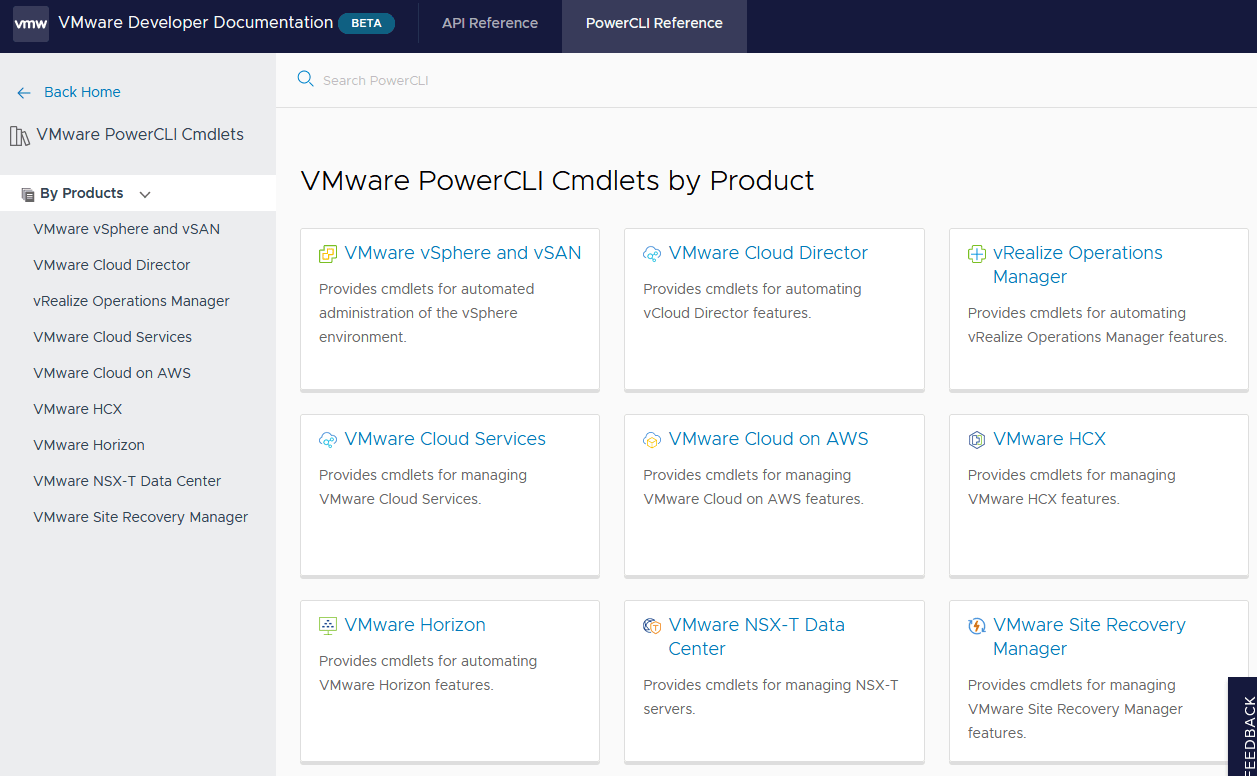Open VMware HCX card title
The height and width of the screenshot is (776, 1257).
[x=1049, y=439]
